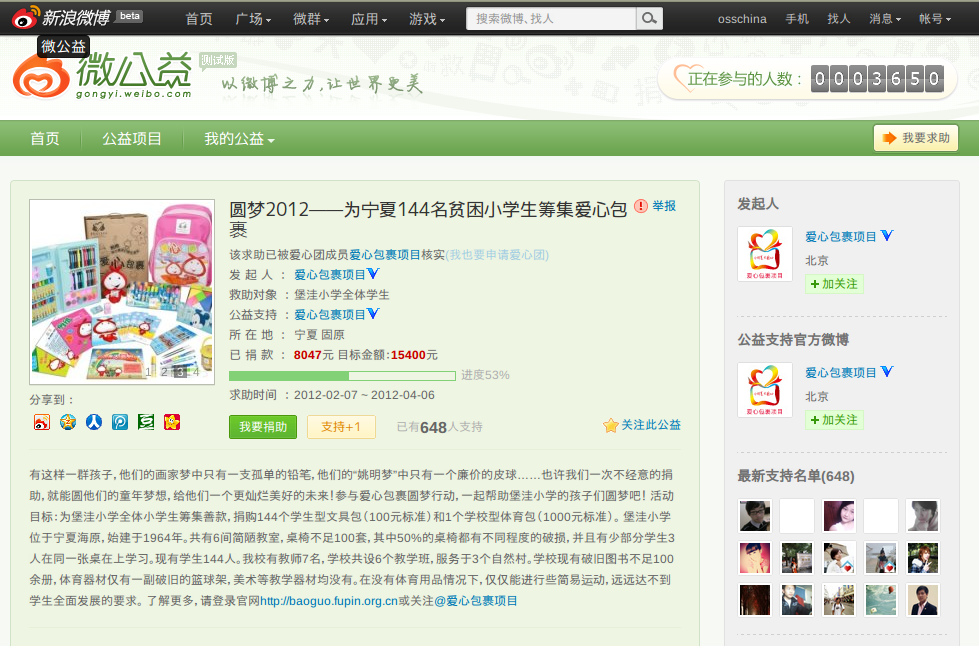Show image 4 in the project photo pager
The width and height of the screenshot is (979, 646).
[x=196, y=372]
